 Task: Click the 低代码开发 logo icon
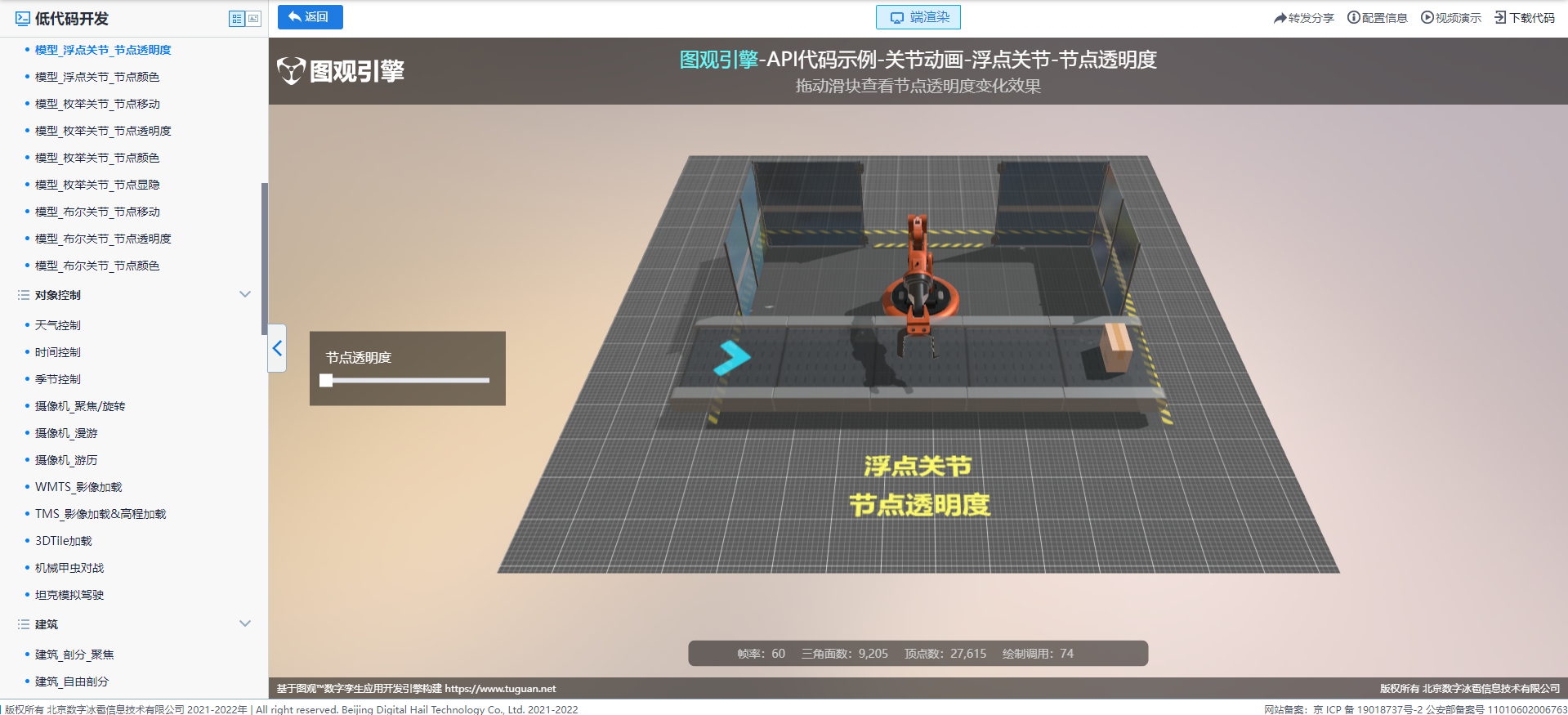click(x=23, y=18)
